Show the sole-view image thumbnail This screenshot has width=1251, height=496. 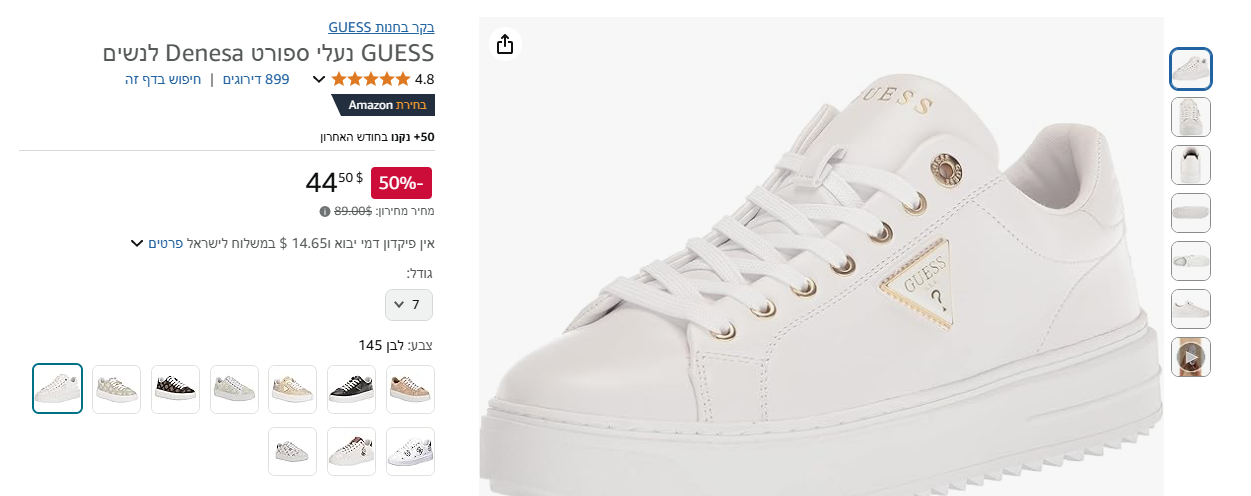click(1191, 213)
